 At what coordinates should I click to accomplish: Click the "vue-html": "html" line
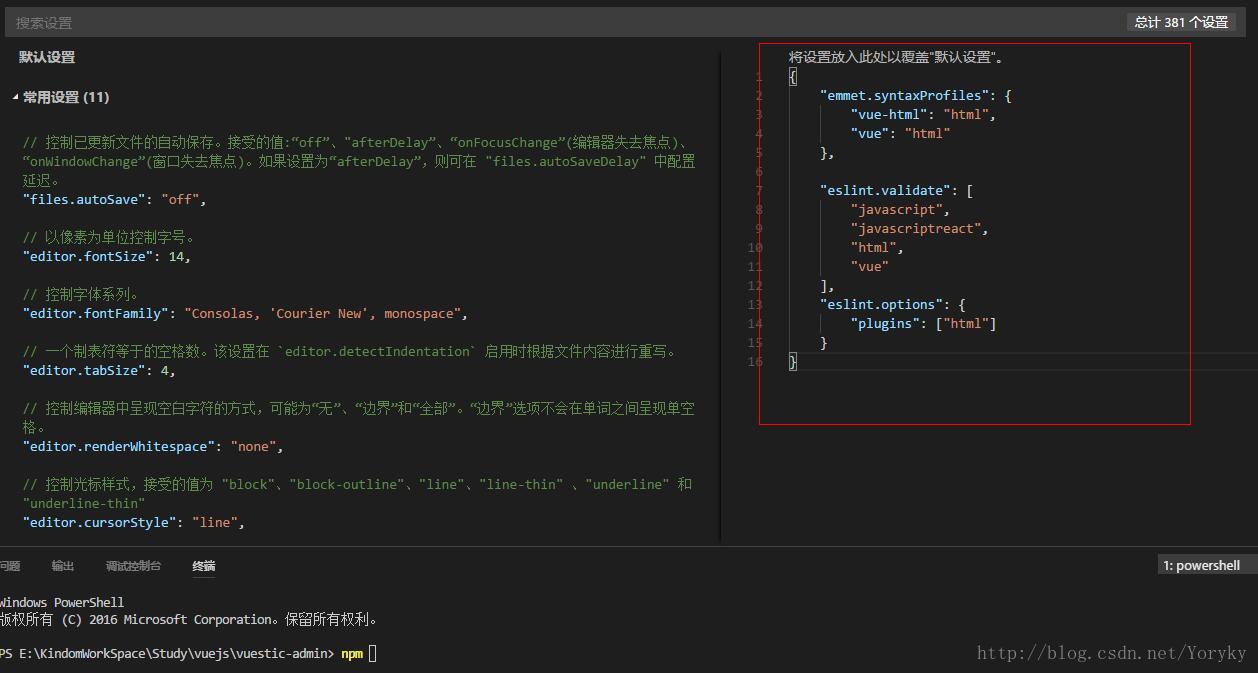(923, 114)
